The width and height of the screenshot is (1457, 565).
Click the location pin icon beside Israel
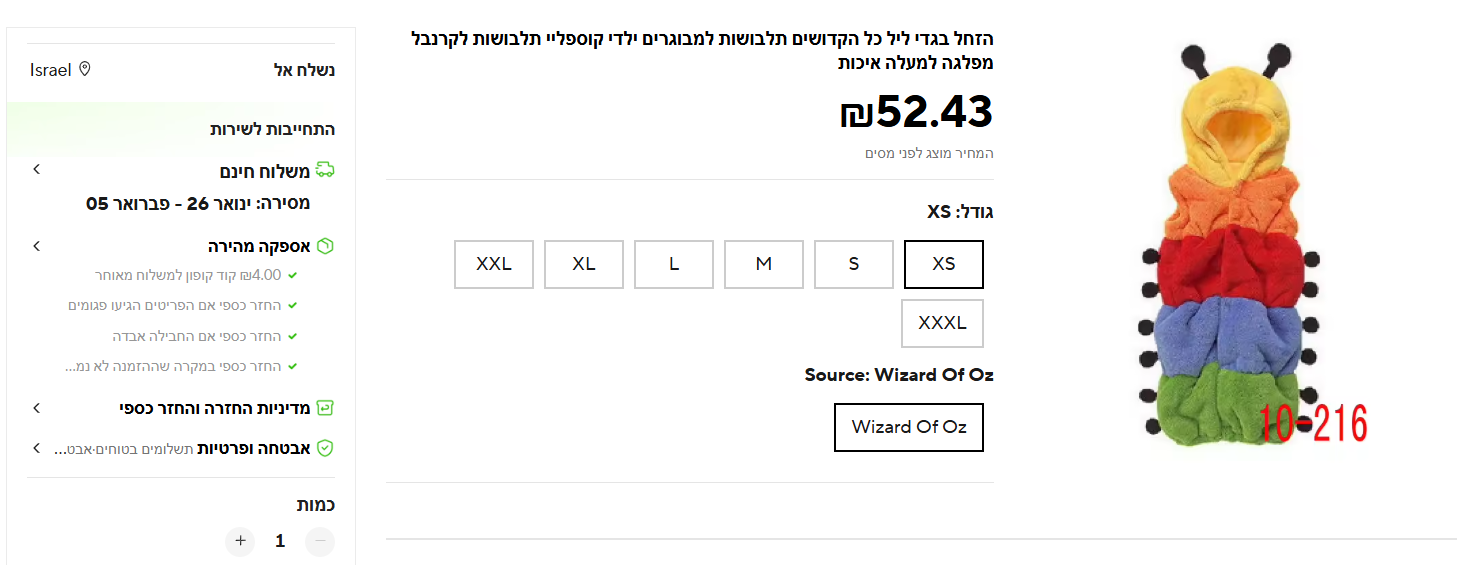point(85,69)
